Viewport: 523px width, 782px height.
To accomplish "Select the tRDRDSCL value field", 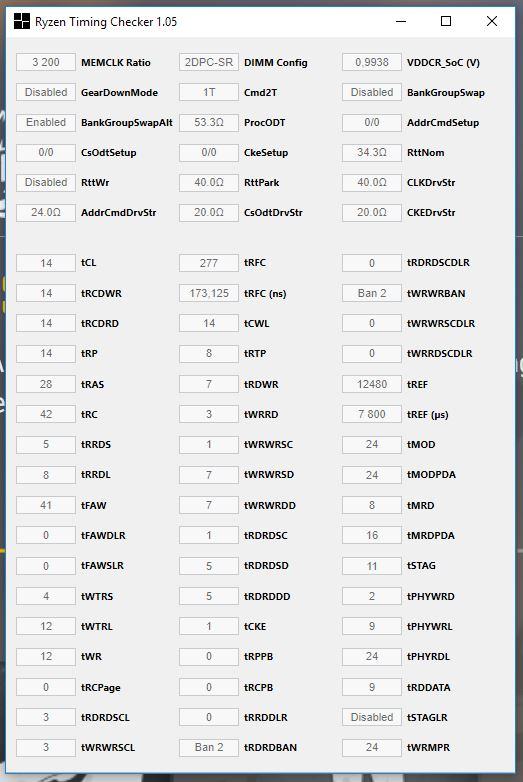I will (x=46, y=717).
